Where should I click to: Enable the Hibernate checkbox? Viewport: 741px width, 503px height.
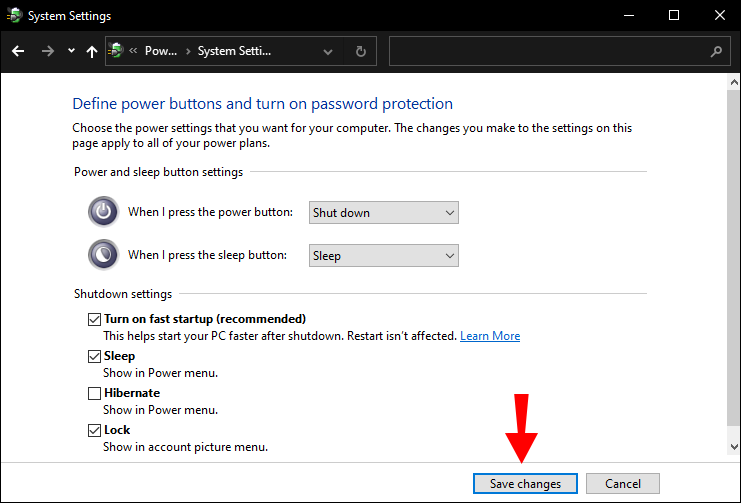[94, 393]
